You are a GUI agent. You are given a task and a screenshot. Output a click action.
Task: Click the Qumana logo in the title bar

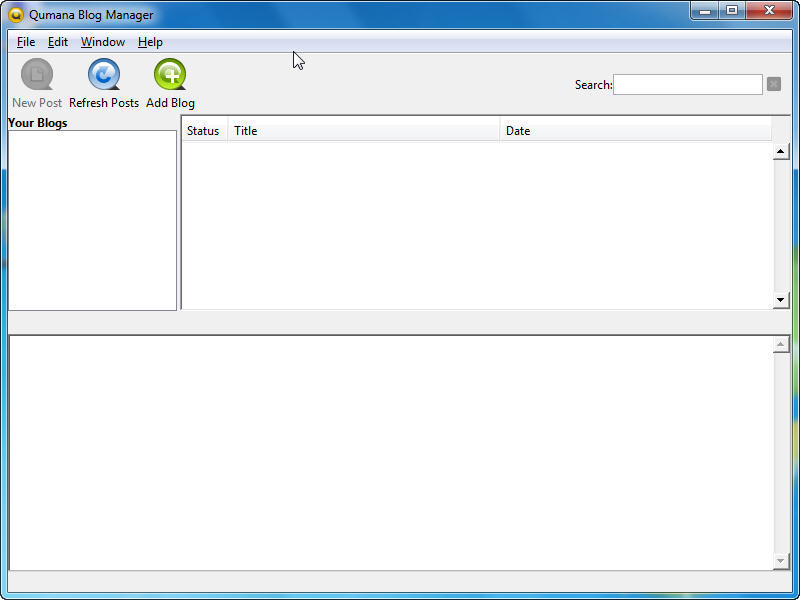click(16, 15)
